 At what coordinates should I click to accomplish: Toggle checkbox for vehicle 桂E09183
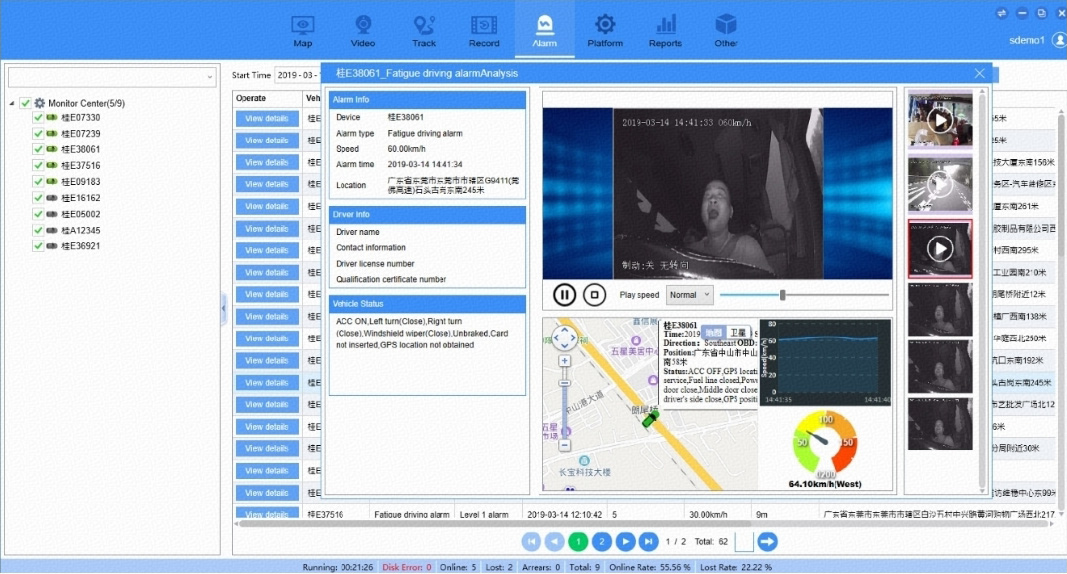[38, 182]
